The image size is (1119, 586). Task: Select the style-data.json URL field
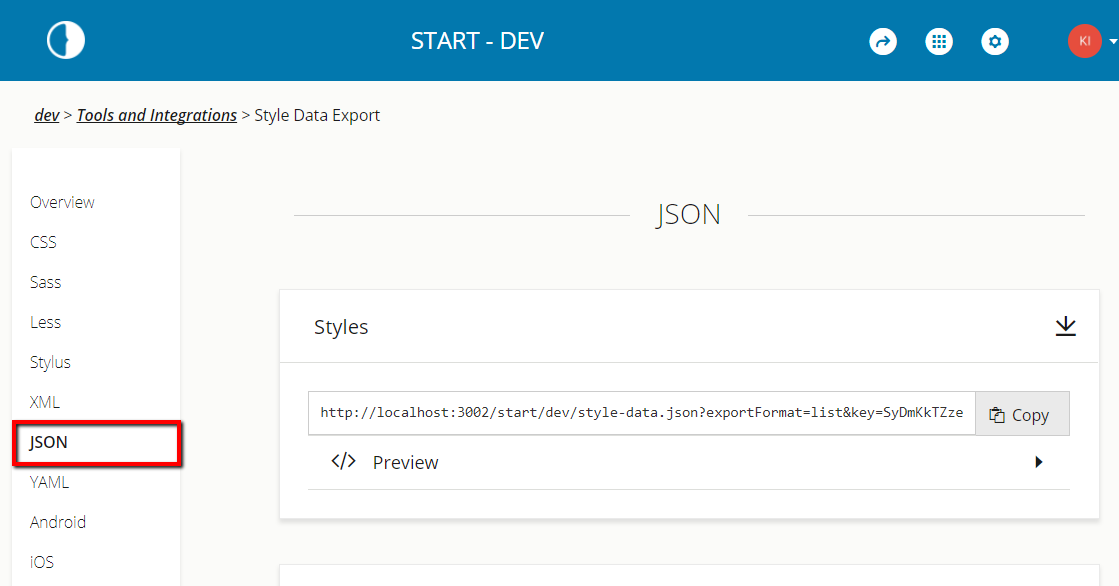point(642,413)
